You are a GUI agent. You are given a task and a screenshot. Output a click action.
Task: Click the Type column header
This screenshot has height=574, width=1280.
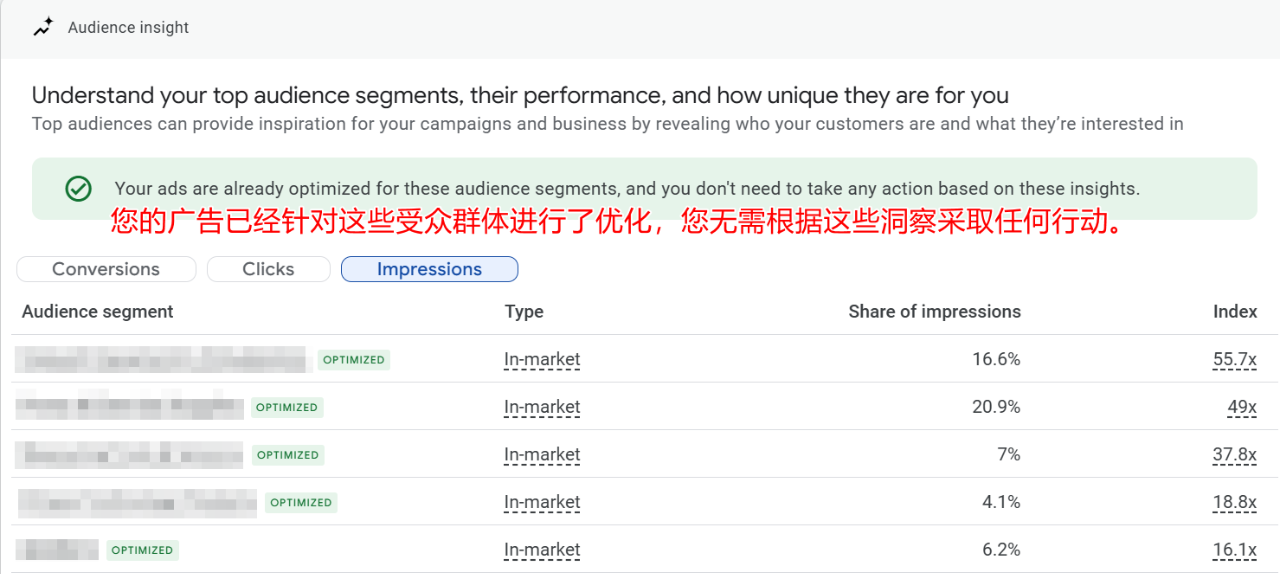click(x=524, y=311)
